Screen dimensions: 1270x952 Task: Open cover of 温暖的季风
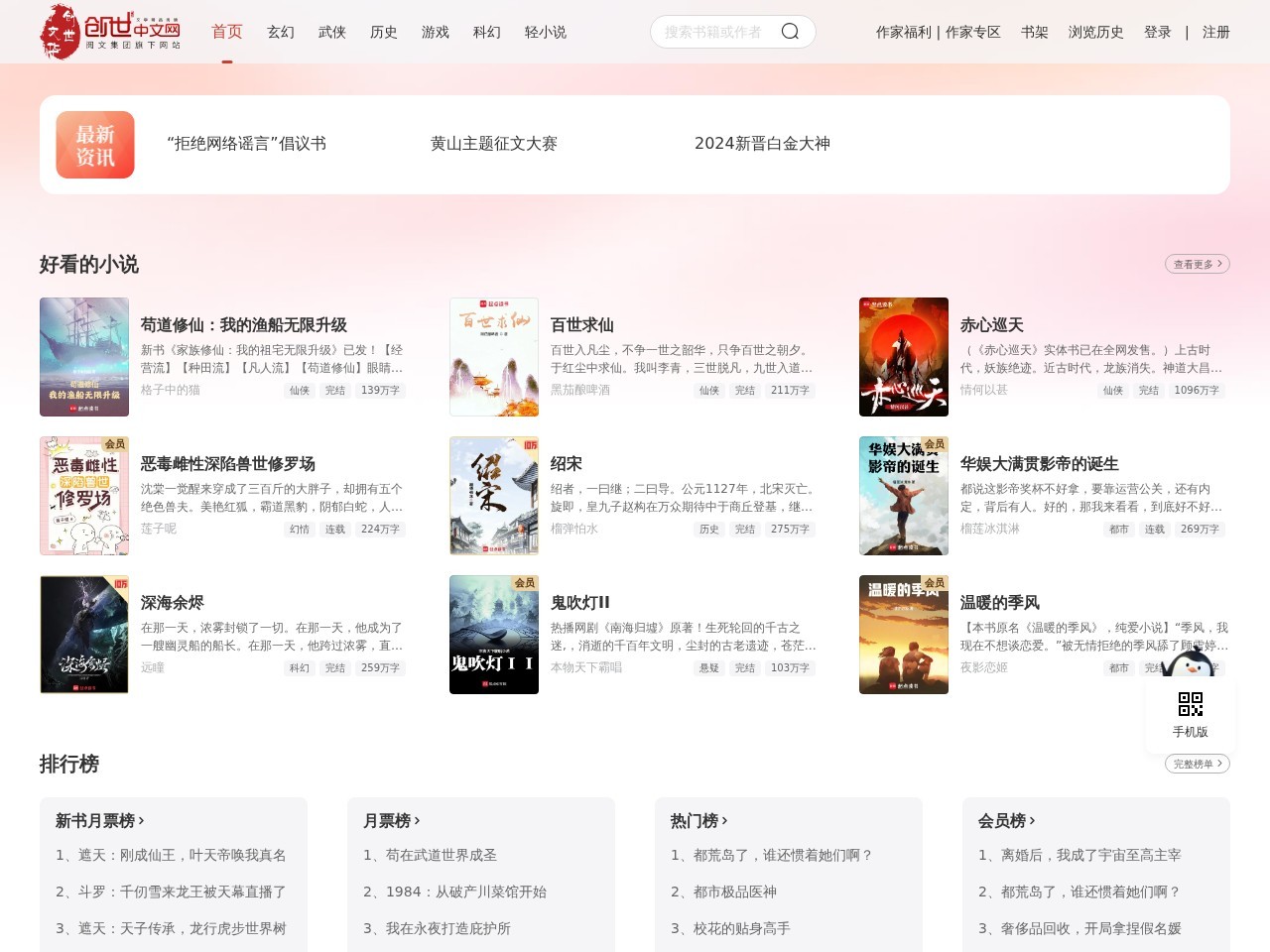click(904, 635)
